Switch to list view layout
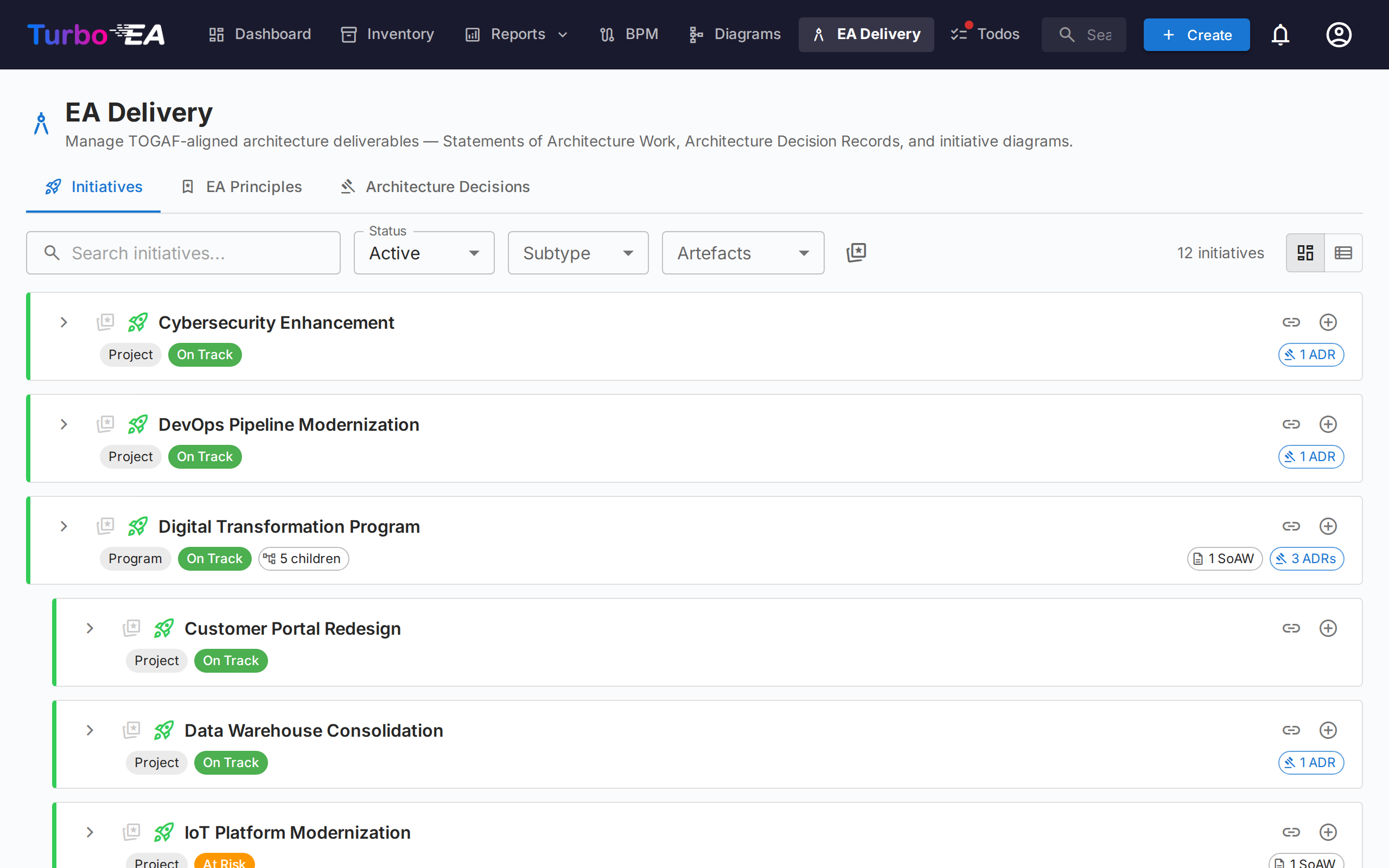The width and height of the screenshot is (1389, 868). [1343, 253]
